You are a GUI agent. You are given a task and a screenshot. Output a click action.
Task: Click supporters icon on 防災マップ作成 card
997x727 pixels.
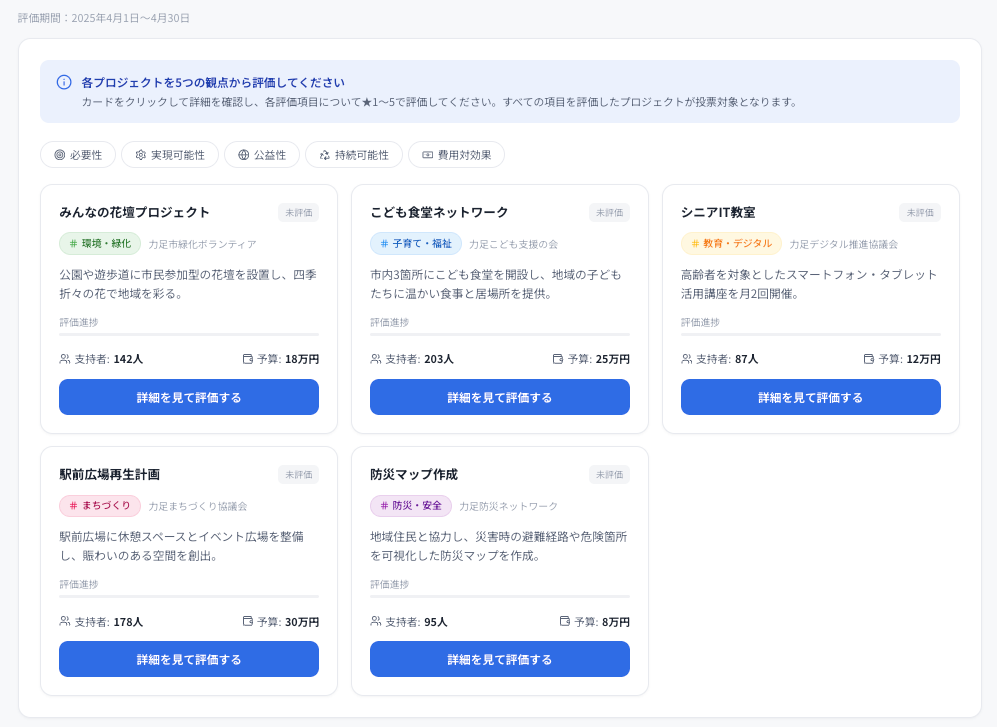(x=376, y=621)
